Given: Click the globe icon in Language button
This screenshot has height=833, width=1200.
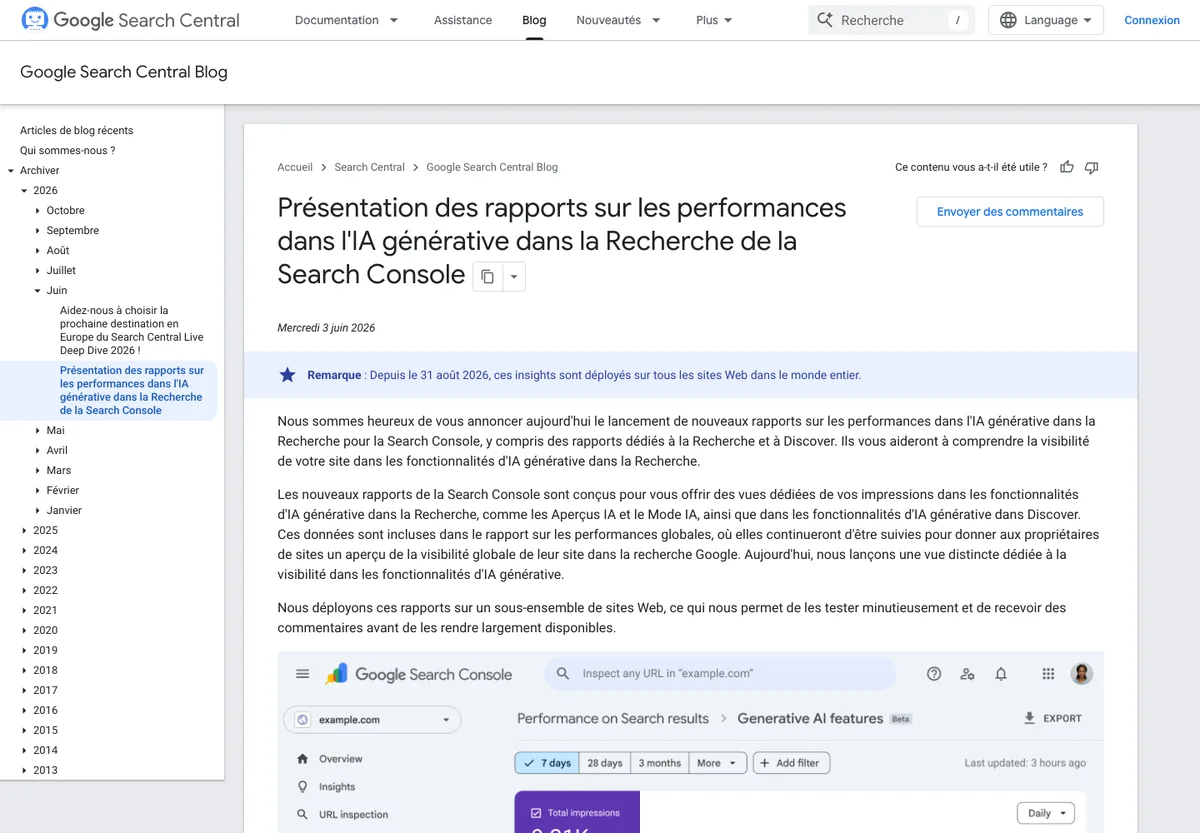Looking at the screenshot, I should pos(1008,20).
